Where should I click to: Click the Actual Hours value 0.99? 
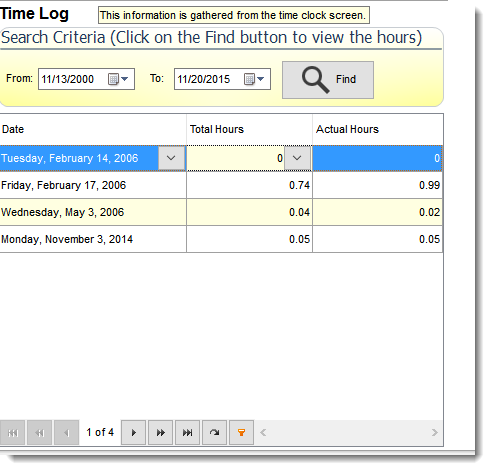click(x=429, y=185)
